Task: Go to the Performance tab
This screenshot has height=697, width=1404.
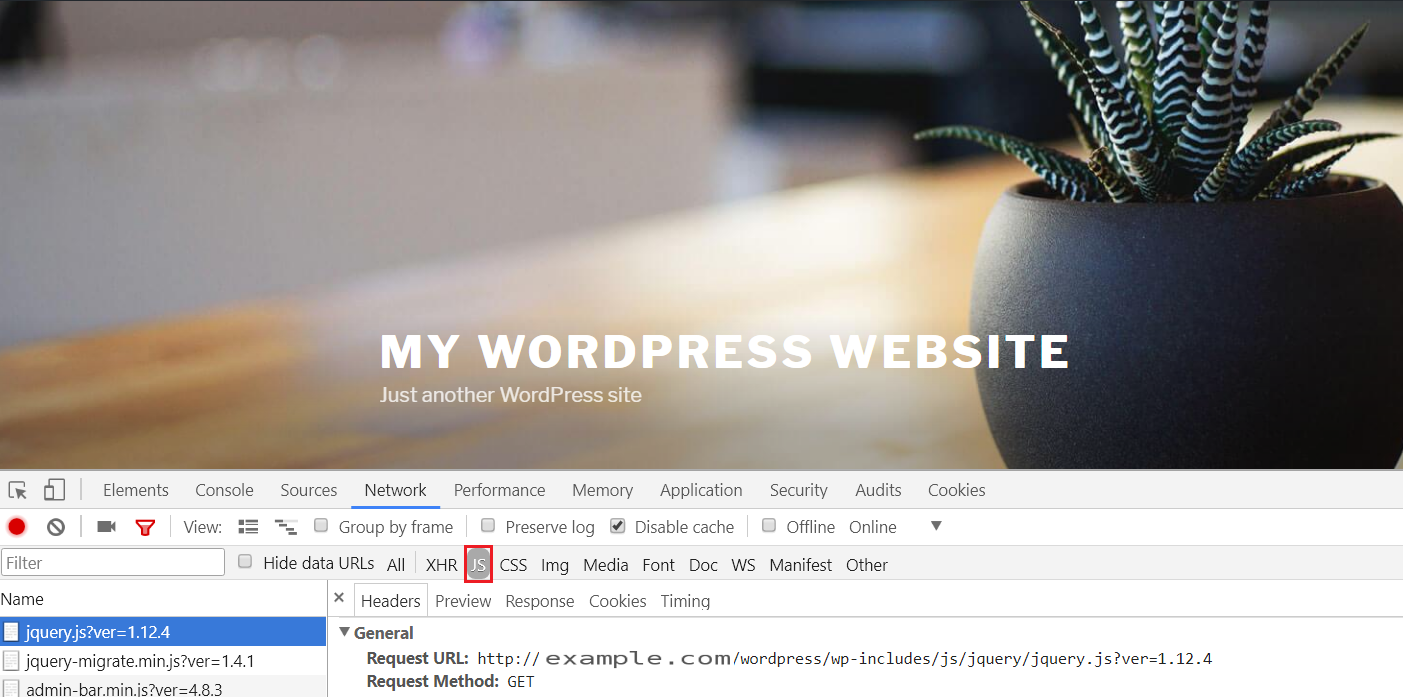Action: [x=499, y=490]
